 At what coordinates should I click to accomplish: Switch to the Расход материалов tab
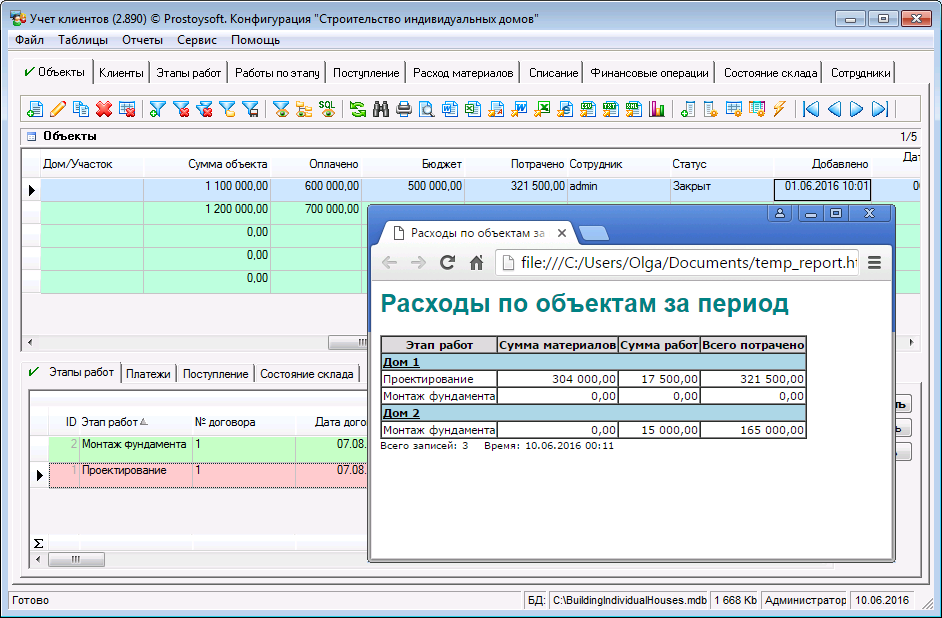tap(463, 72)
